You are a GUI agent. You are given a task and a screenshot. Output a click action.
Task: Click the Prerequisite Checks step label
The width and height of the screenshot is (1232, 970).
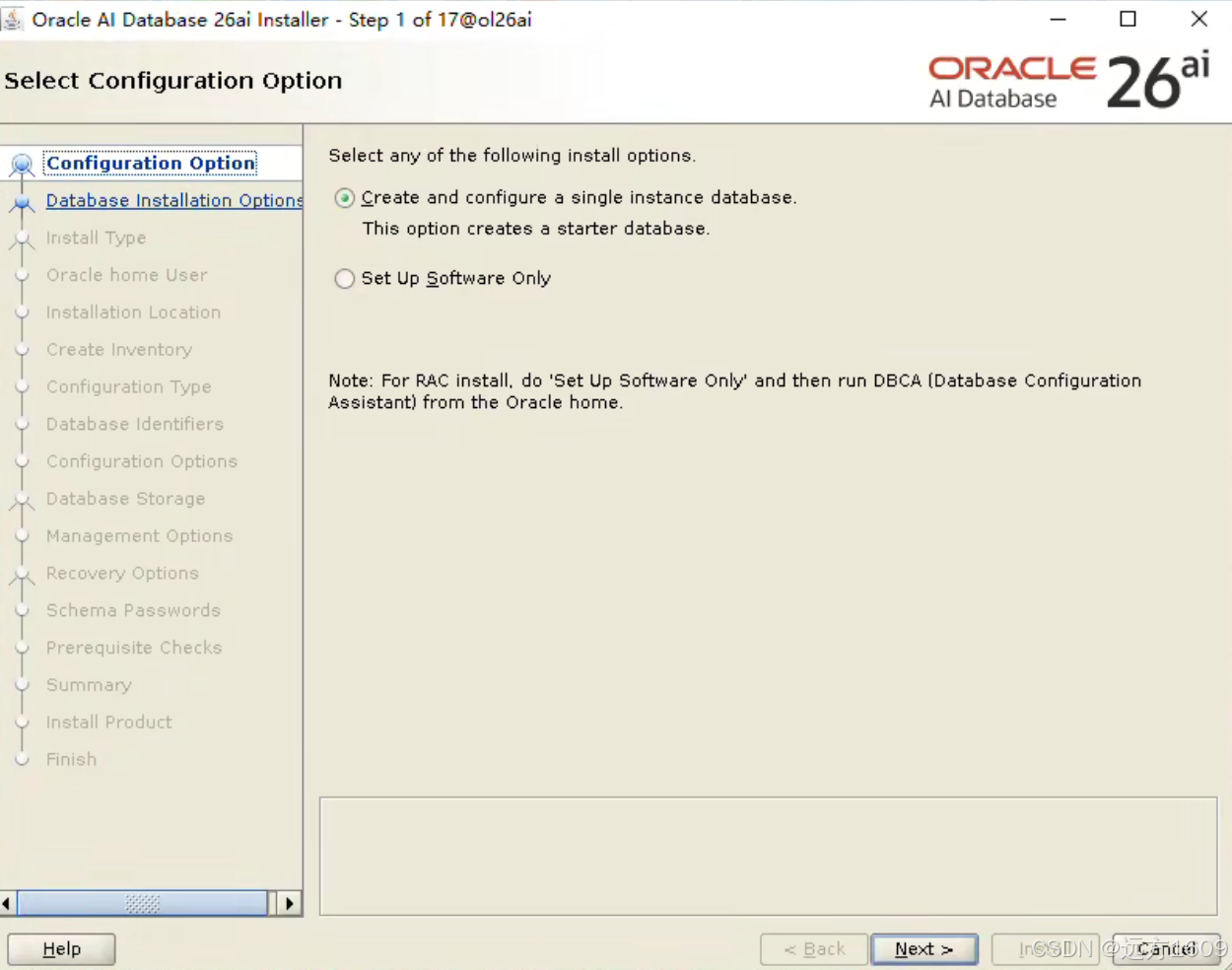[133, 648]
